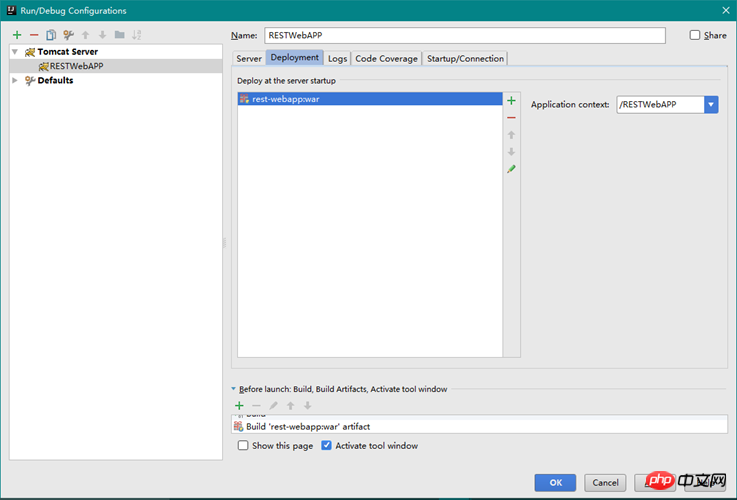Edit artifact with green pencil icon
The image size is (737, 500).
coord(511,169)
